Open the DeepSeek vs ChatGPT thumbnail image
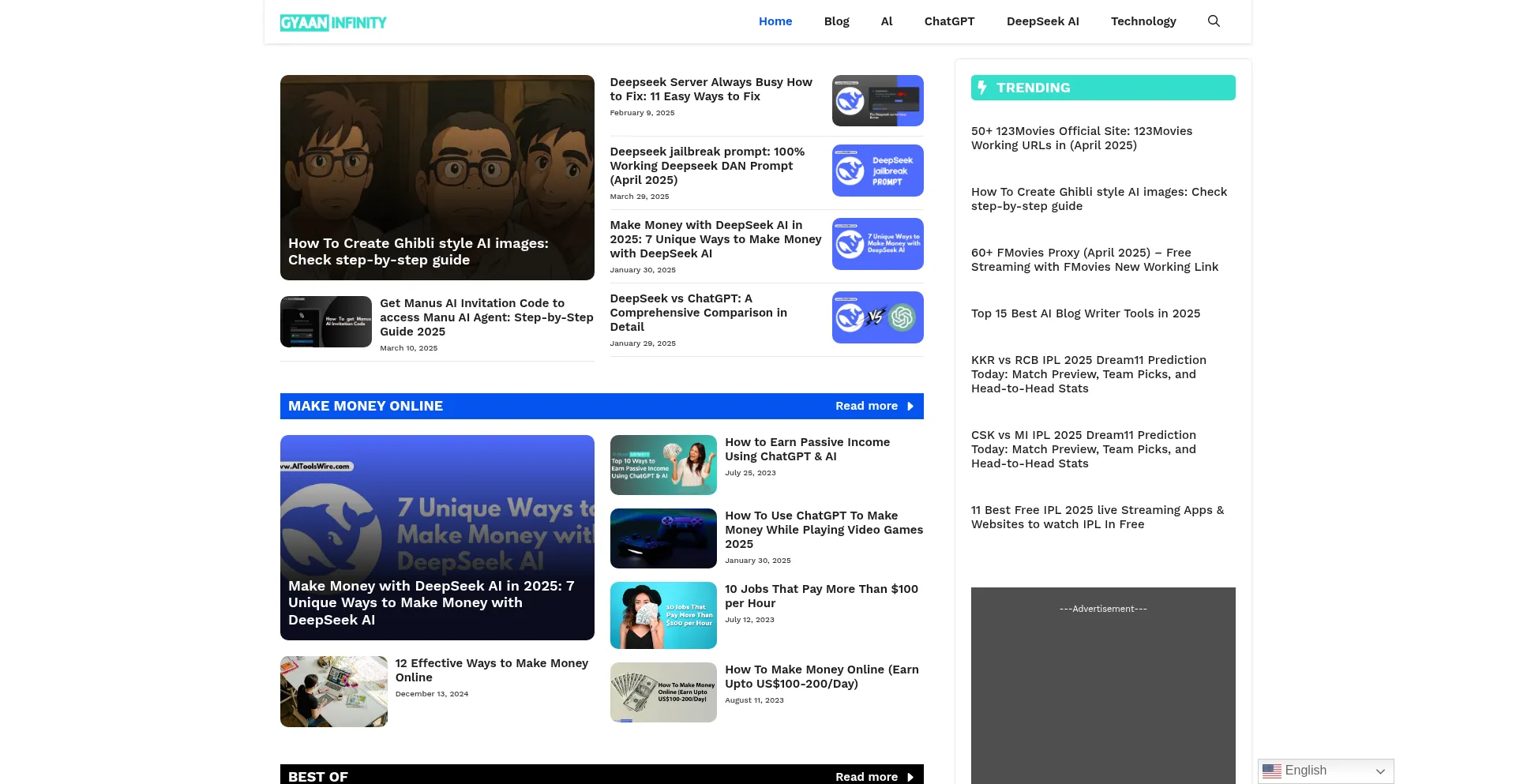This screenshot has height=784, width=1516. tap(877, 317)
